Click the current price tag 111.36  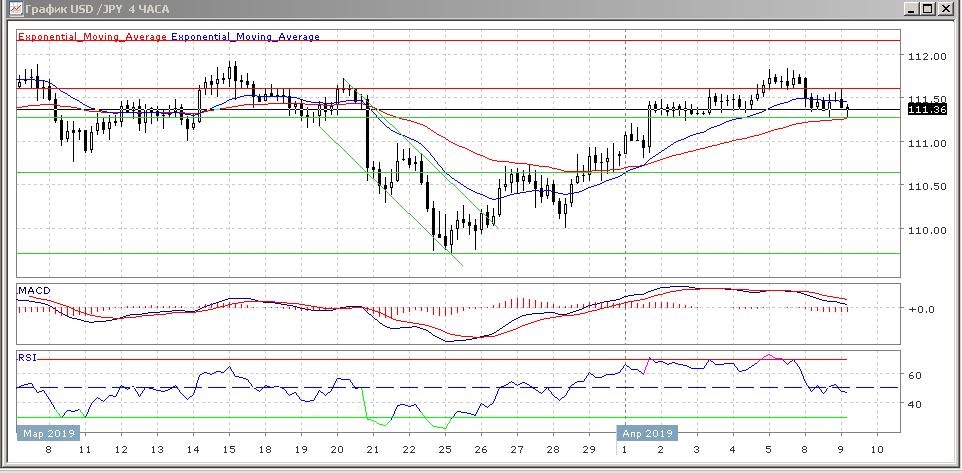[926, 109]
